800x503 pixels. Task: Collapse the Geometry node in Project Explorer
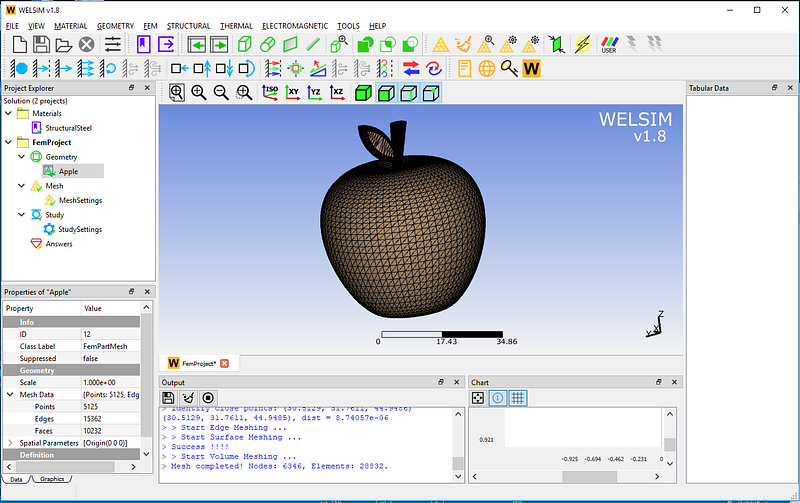[x=22, y=157]
